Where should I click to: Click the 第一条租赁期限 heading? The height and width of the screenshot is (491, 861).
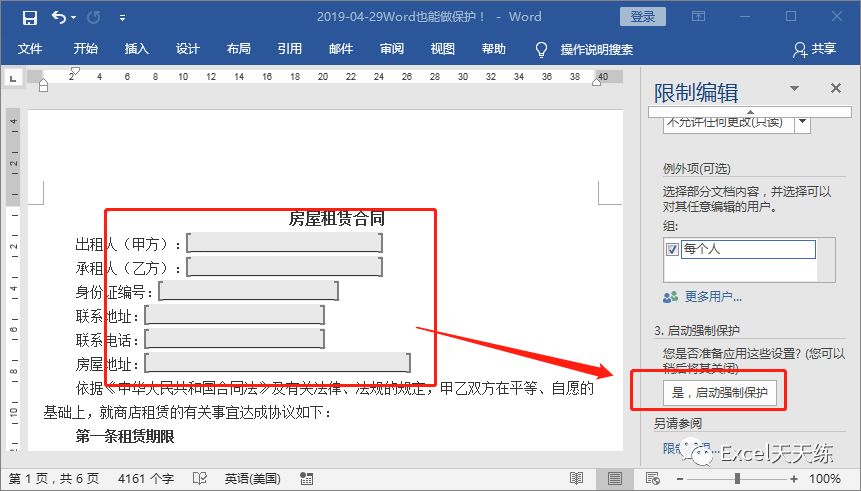click(x=125, y=437)
